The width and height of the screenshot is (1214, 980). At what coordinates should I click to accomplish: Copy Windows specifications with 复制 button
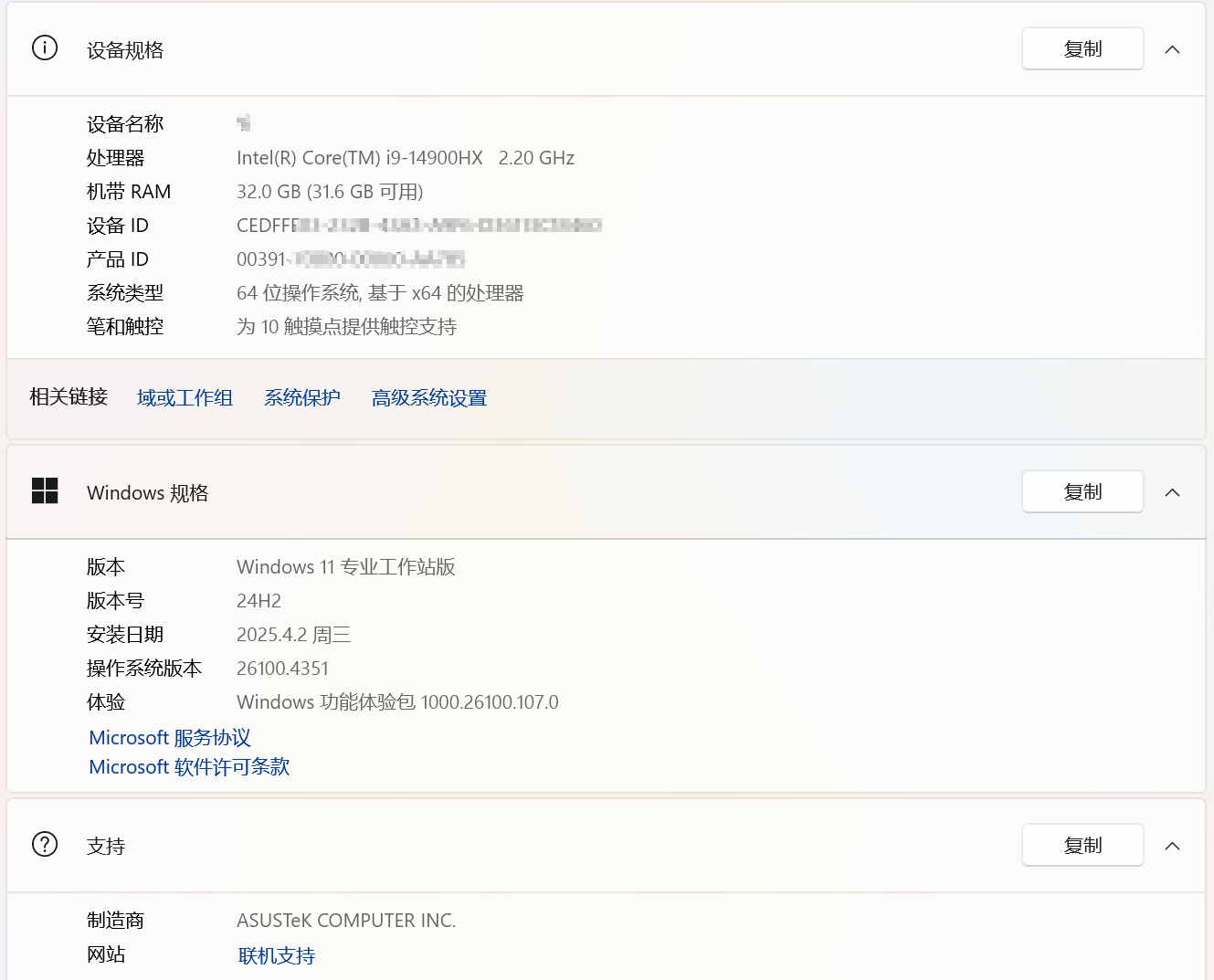(1082, 491)
